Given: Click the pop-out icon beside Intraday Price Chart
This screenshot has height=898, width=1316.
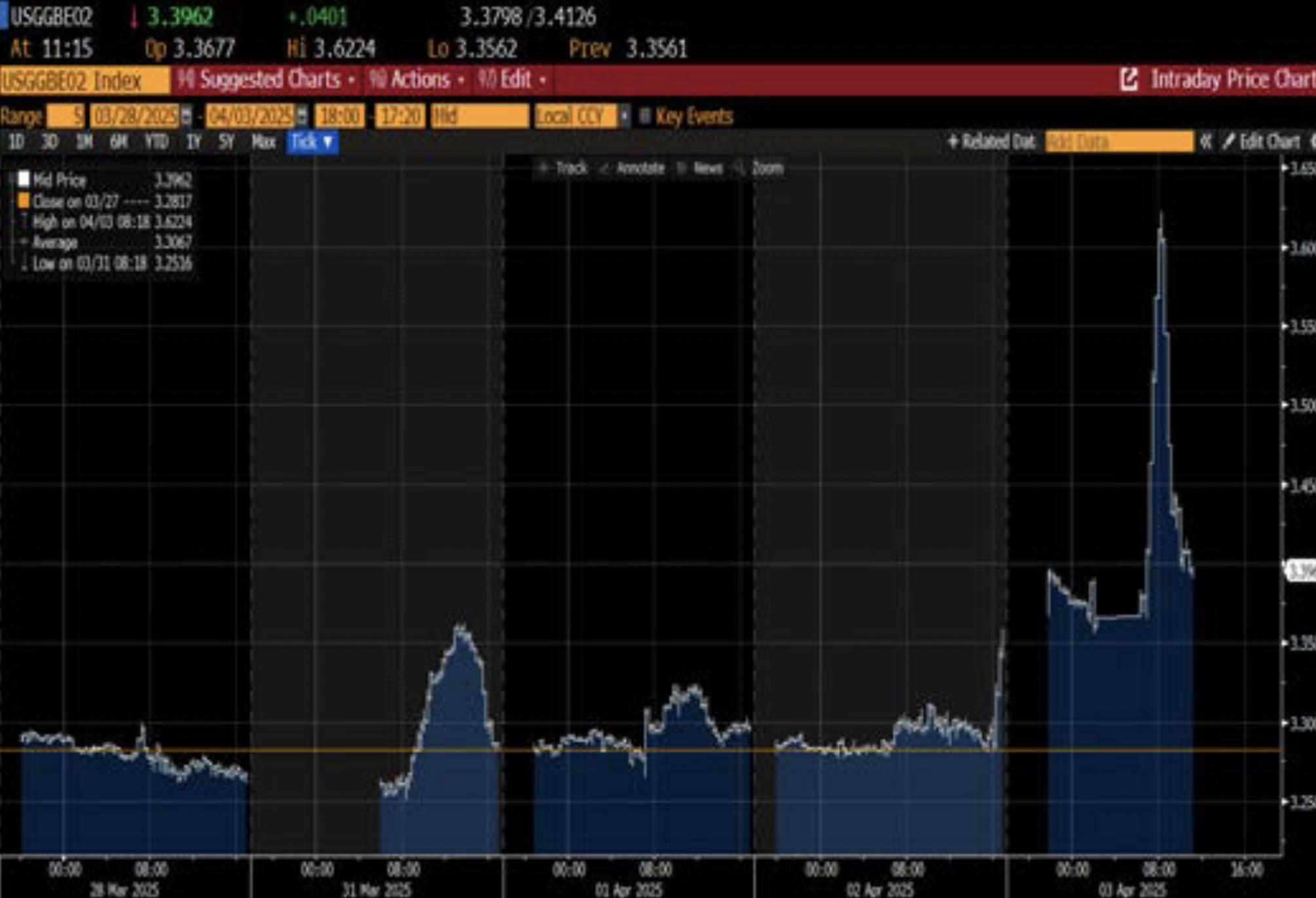Looking at the screenshot, I should pos(1129,80).
